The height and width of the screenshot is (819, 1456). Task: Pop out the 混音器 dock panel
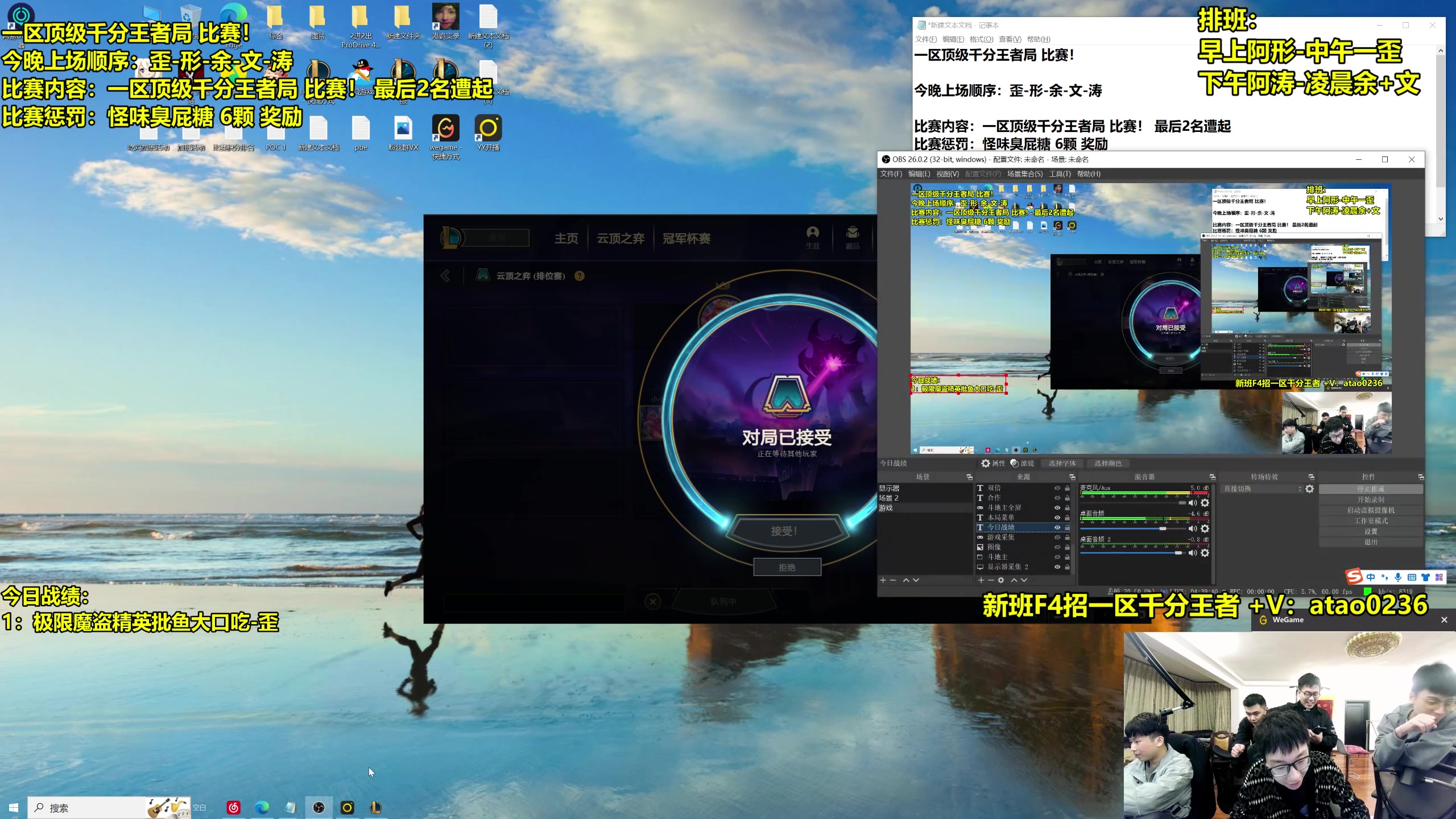[x=1212, y=477]
